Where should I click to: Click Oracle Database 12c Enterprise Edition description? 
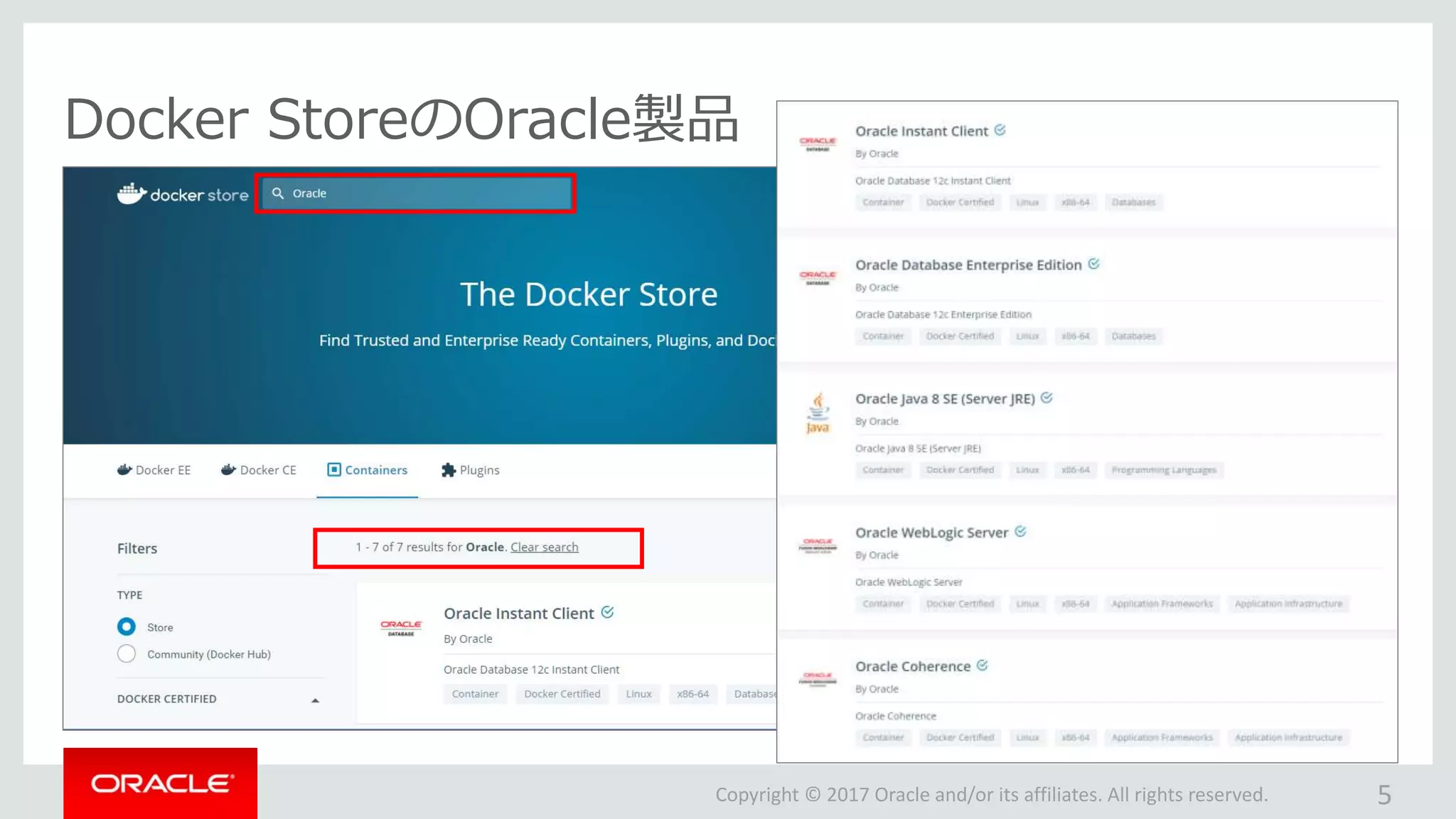click(943, 314)
